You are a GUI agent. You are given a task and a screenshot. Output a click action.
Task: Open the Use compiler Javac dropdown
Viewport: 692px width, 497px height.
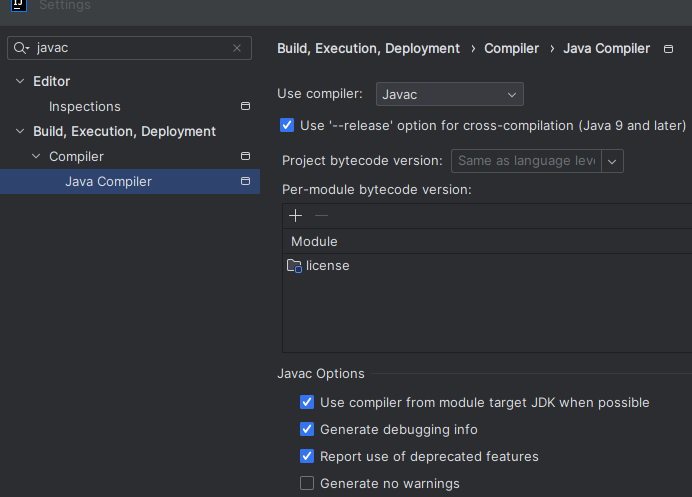450,94
